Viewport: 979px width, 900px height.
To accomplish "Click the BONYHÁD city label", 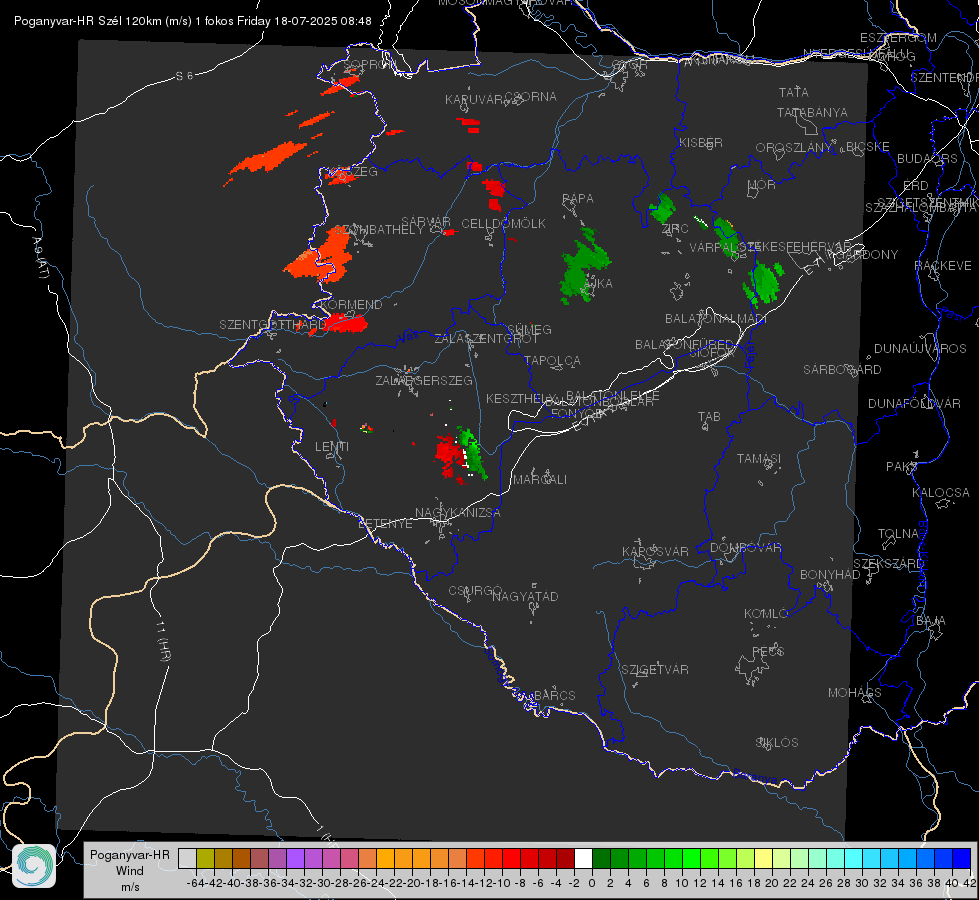I will click(830, 575).
